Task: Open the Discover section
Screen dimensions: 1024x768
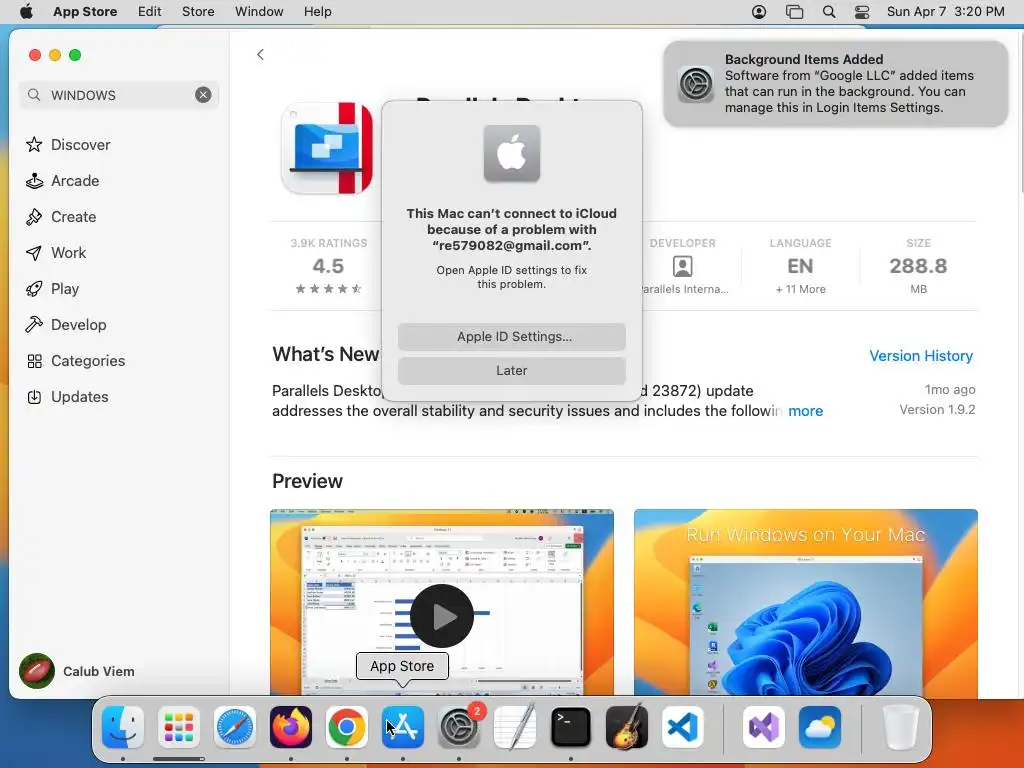Action: coord(80,144)
